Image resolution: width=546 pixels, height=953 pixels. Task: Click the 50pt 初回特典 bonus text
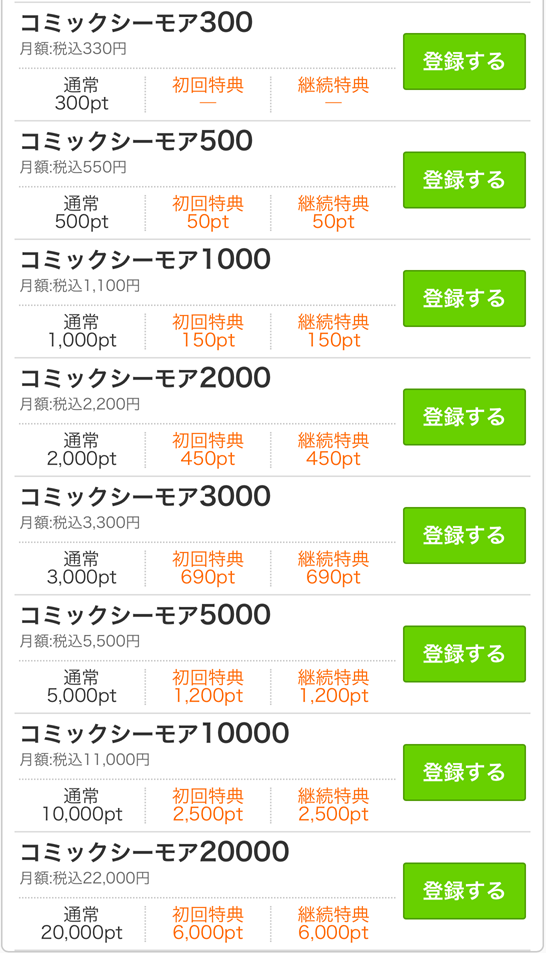(x=208, y=221)
